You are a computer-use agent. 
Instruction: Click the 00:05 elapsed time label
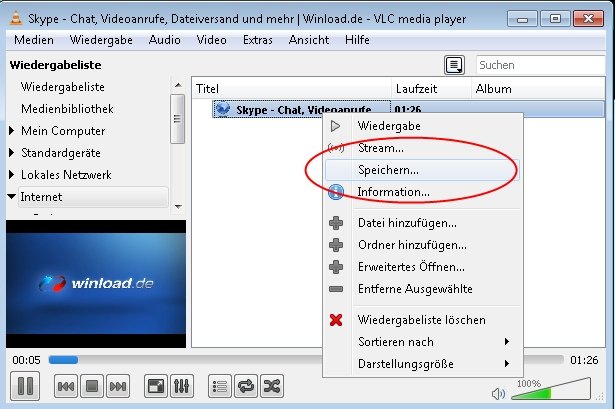click(26, 360)
